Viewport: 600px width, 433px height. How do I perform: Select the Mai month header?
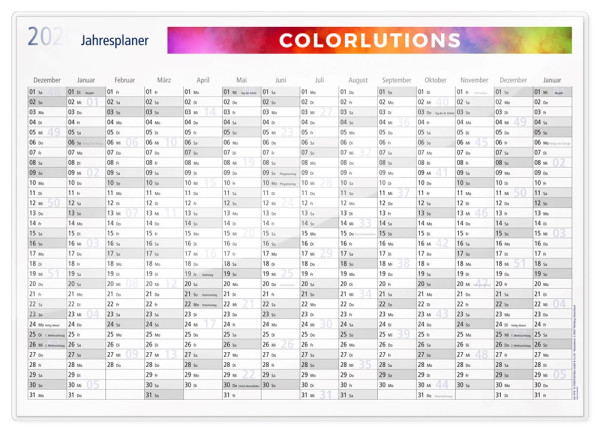tap(241, 79)
